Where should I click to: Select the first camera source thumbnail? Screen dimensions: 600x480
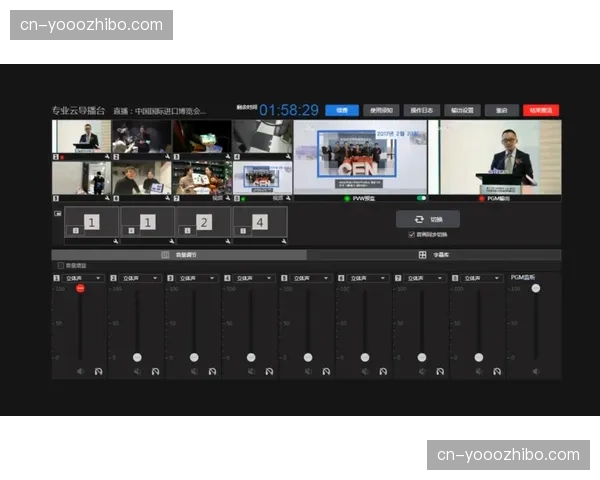tap(81, 139)
